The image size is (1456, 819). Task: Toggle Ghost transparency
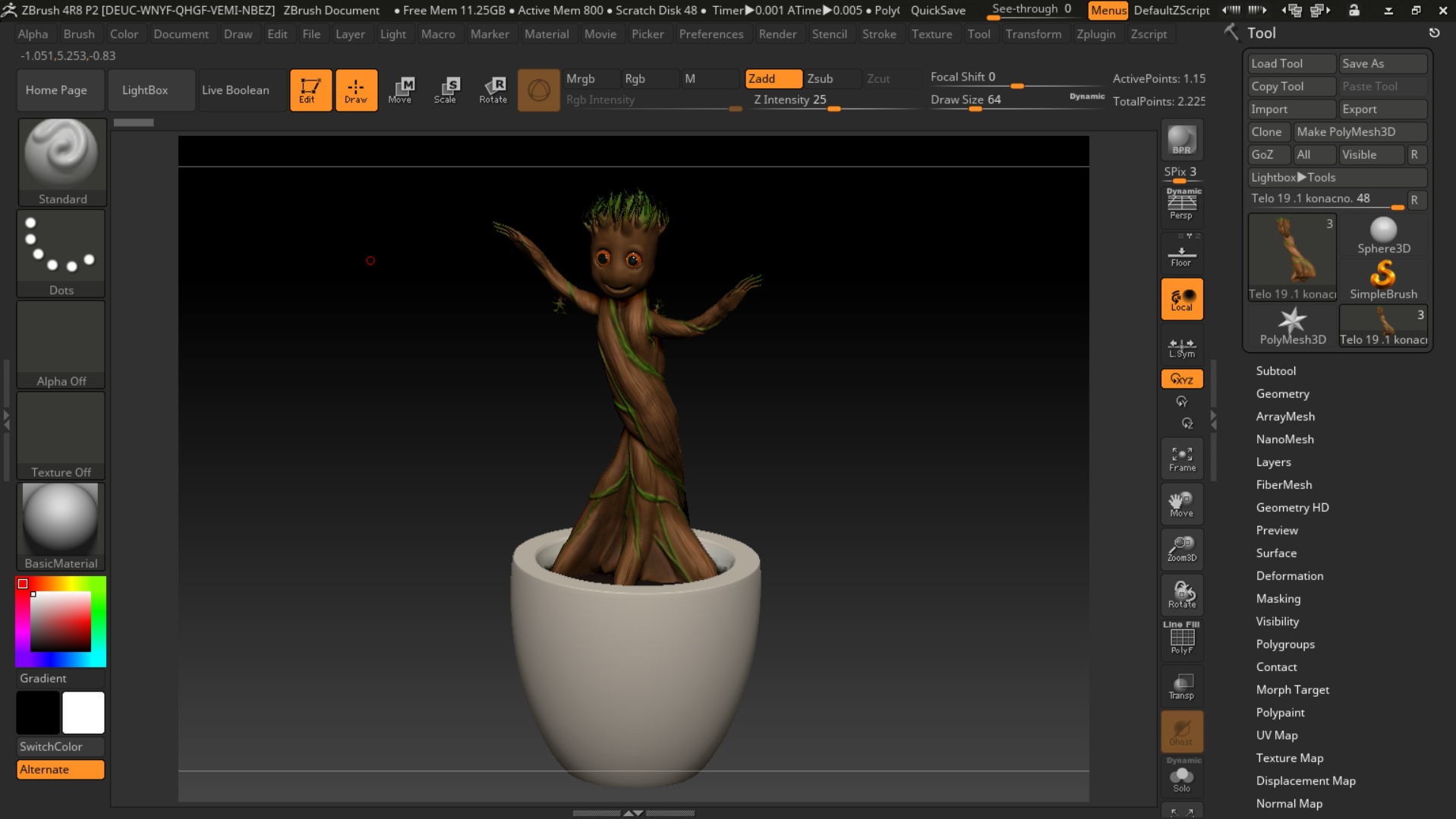point(1181,732)
